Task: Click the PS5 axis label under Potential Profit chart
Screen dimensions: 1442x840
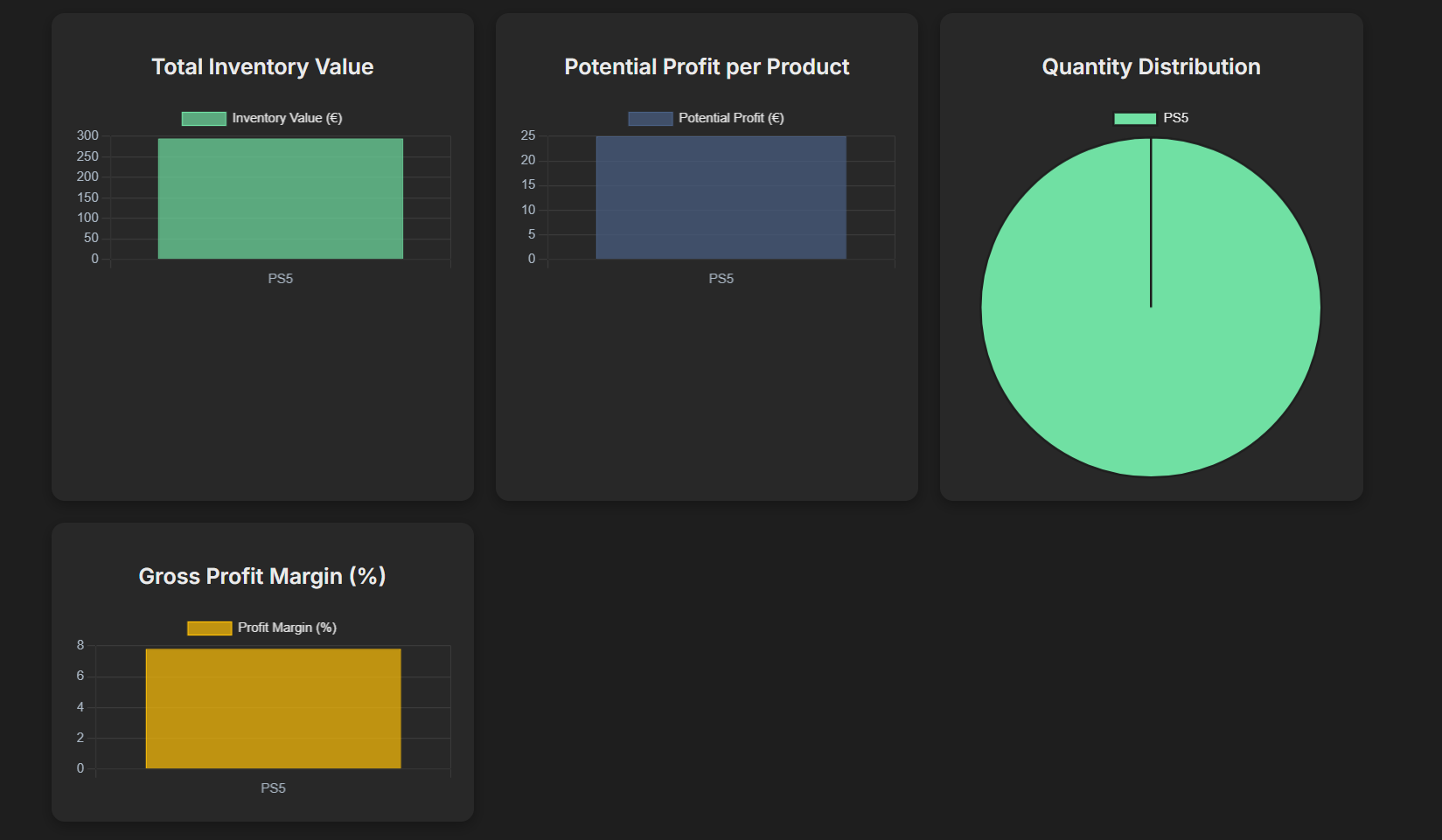Action: coord(721,279)
